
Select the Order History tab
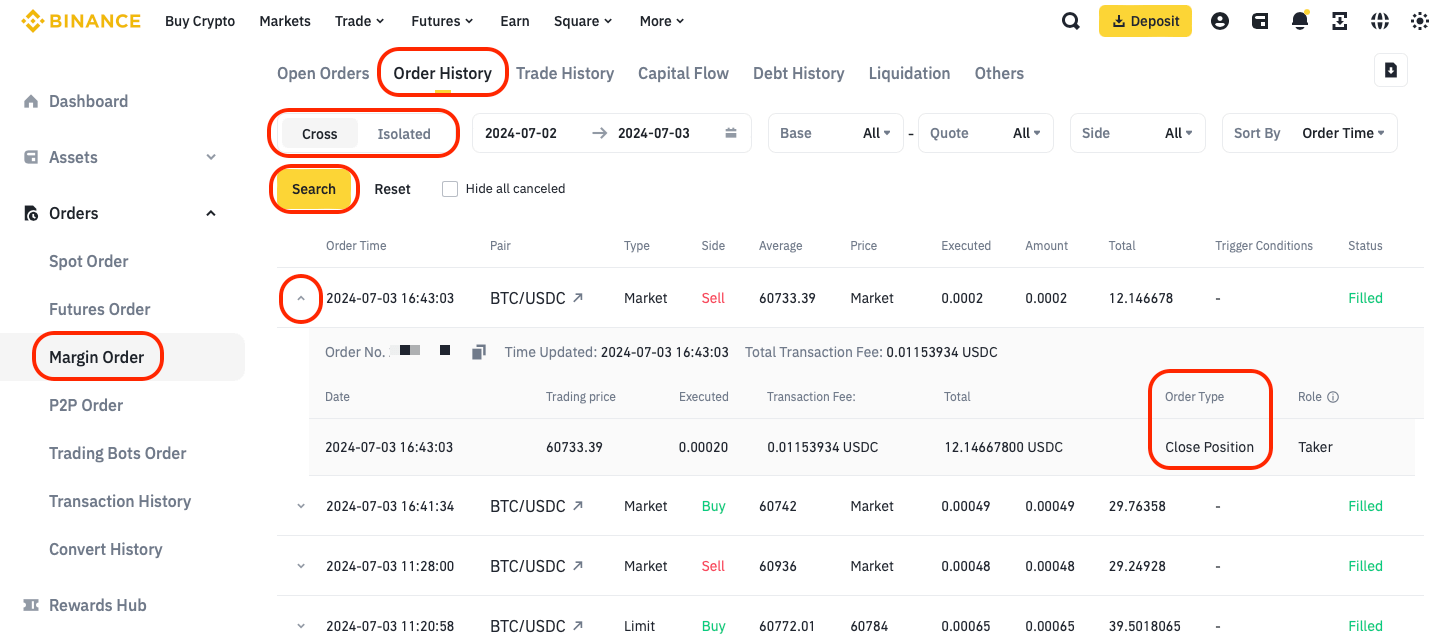(x=442, y=73)
